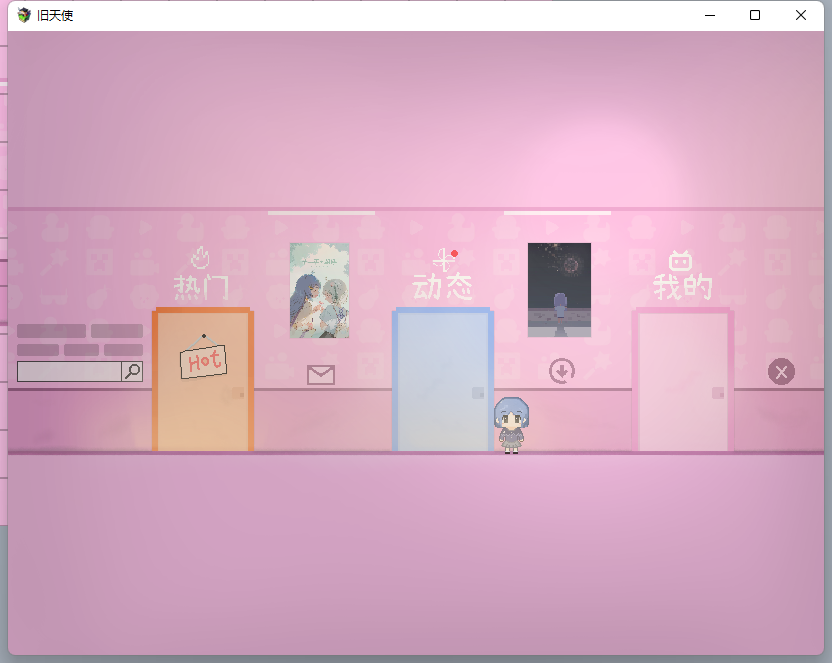Enter the orange 热门 door
832x663 pixels.
[203, 379]
